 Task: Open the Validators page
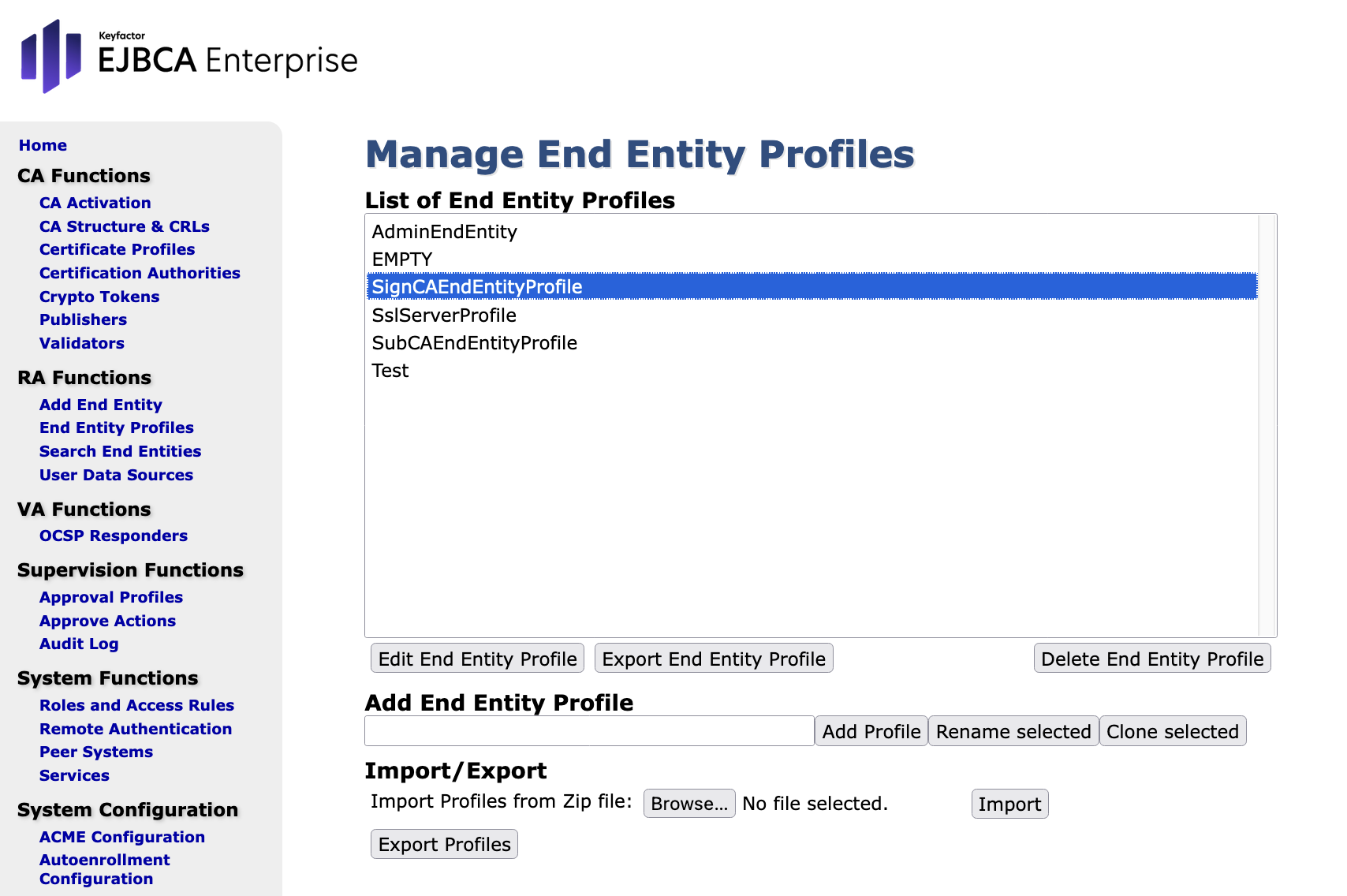point(82,343)
